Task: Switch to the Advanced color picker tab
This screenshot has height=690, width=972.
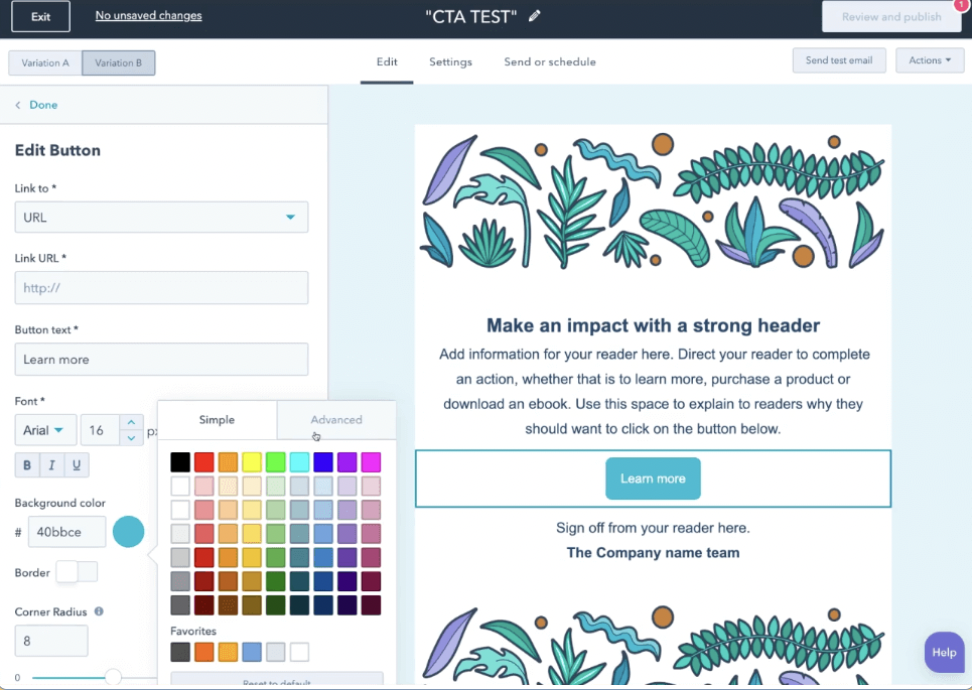Action: pos(336,420)
